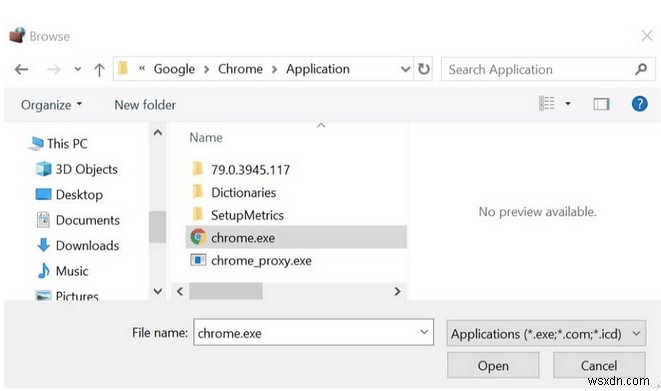Open the Applications file type dropdown
Screen dimensions: 661x391
click(546, 333)
